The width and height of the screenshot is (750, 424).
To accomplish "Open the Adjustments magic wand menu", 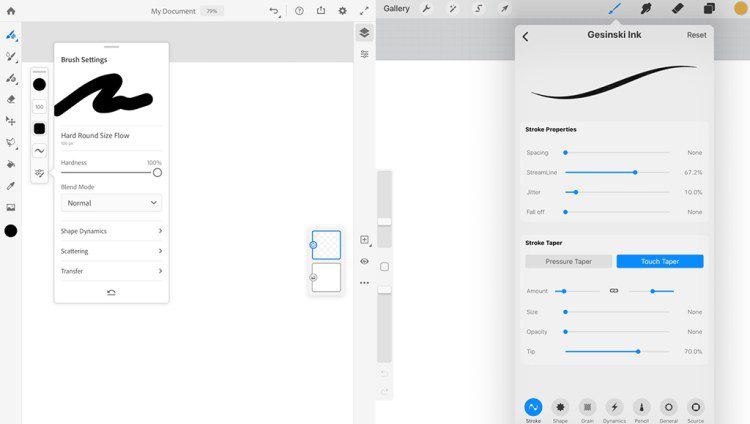I will [x=452, y=9].
